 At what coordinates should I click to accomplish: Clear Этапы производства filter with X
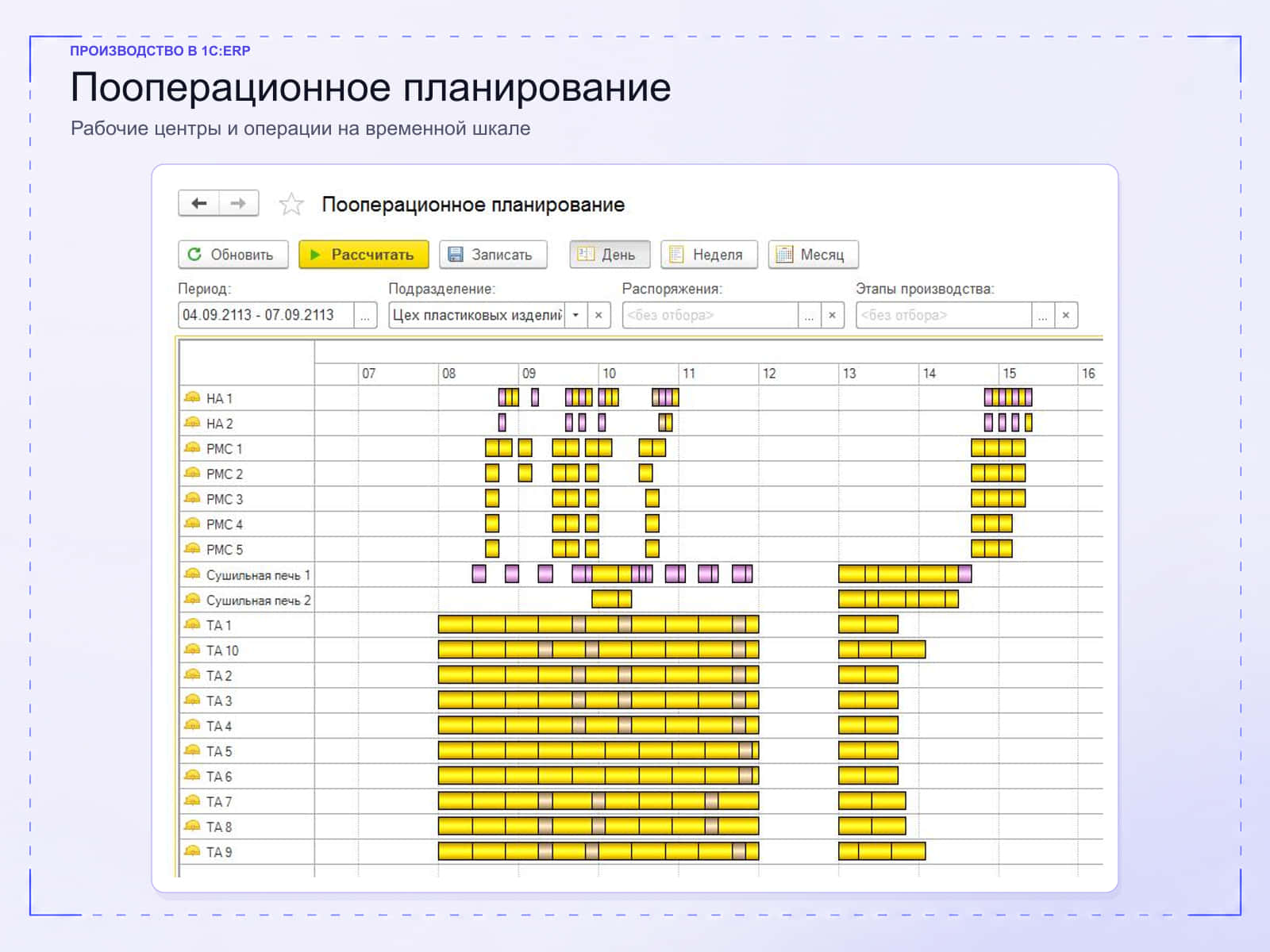click(1066, 315)
